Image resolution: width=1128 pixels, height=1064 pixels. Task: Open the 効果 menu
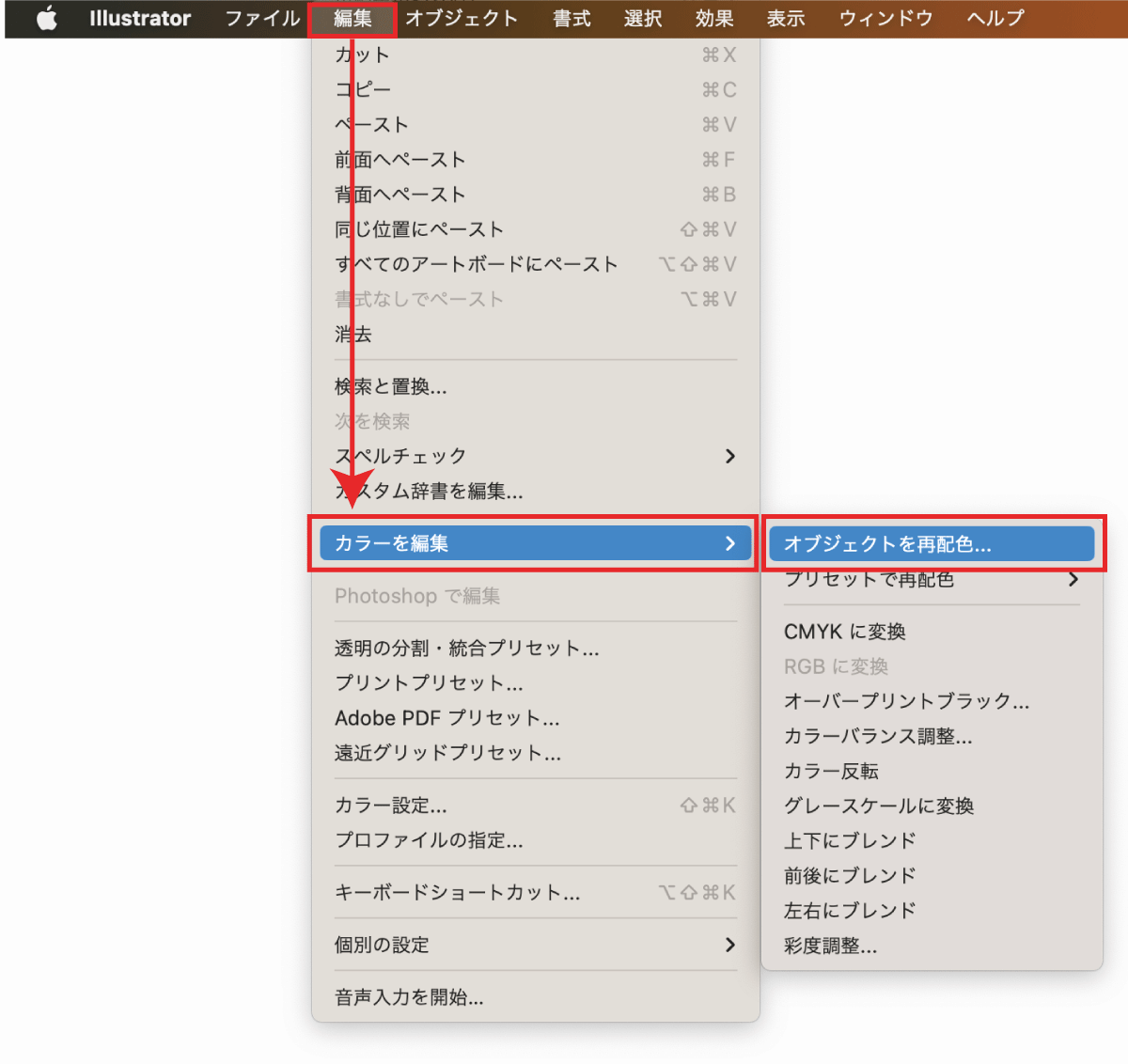point(714,19)
